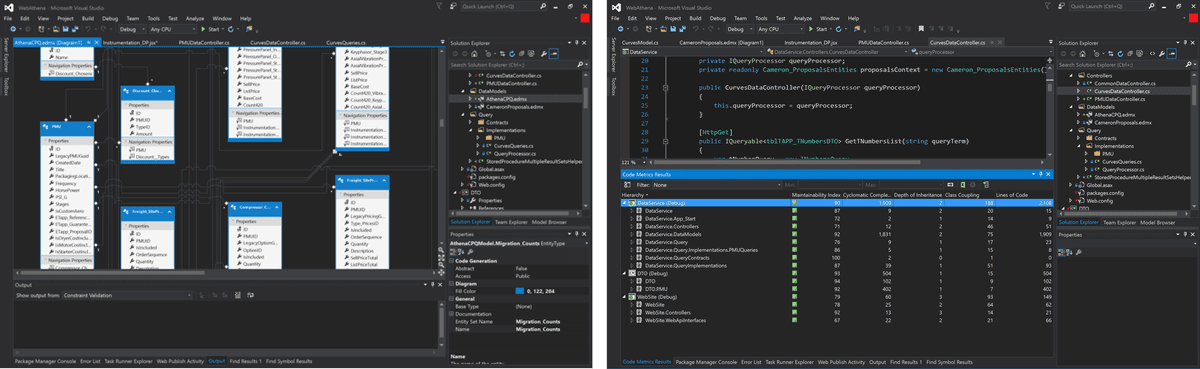Collapse the WebSite (Debug) row in Code Metrics
Viewport: 1200px width, 369px height.
click(623, 296)
